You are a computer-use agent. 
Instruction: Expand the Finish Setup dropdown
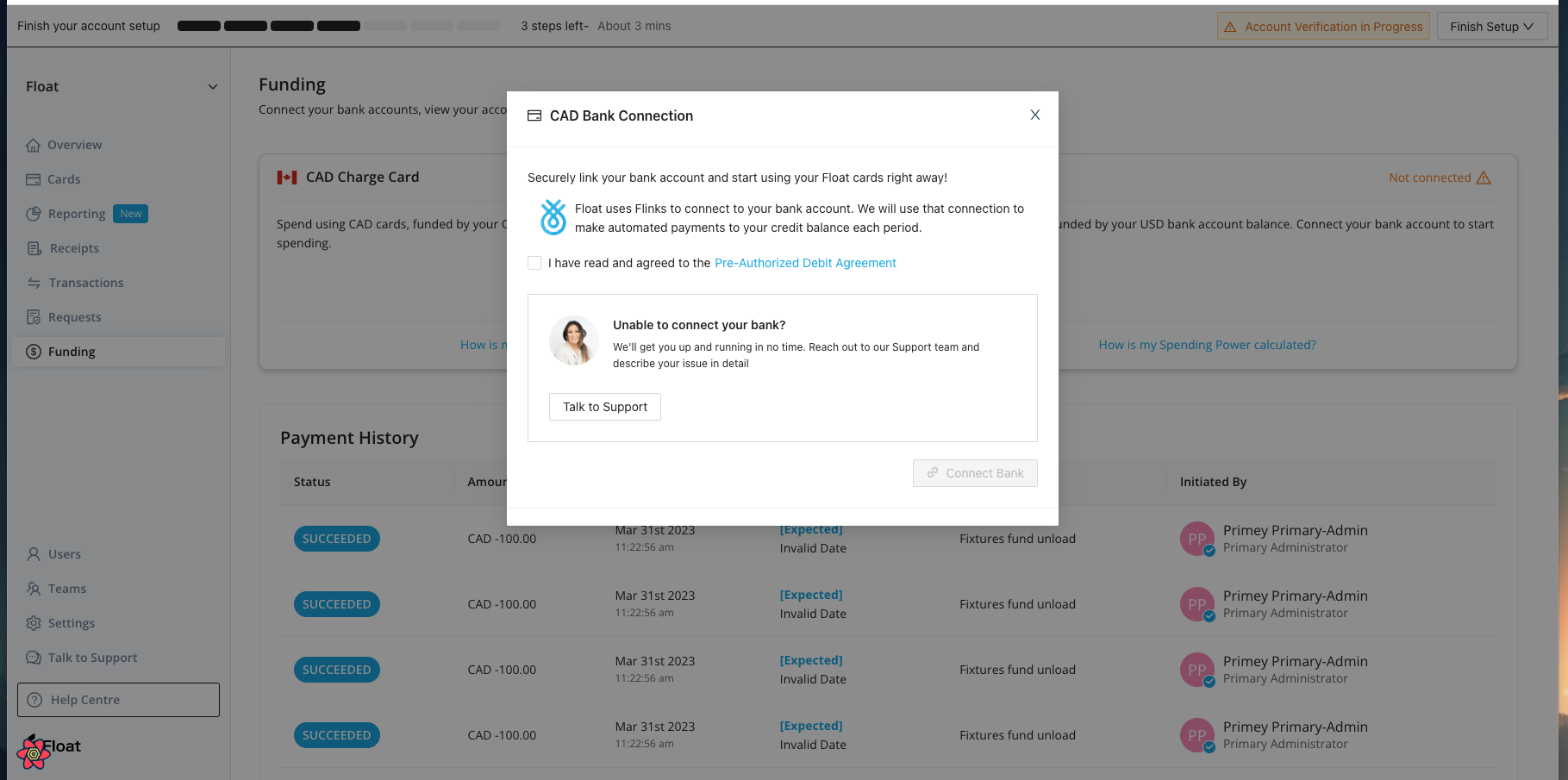tap(1492, 26)
